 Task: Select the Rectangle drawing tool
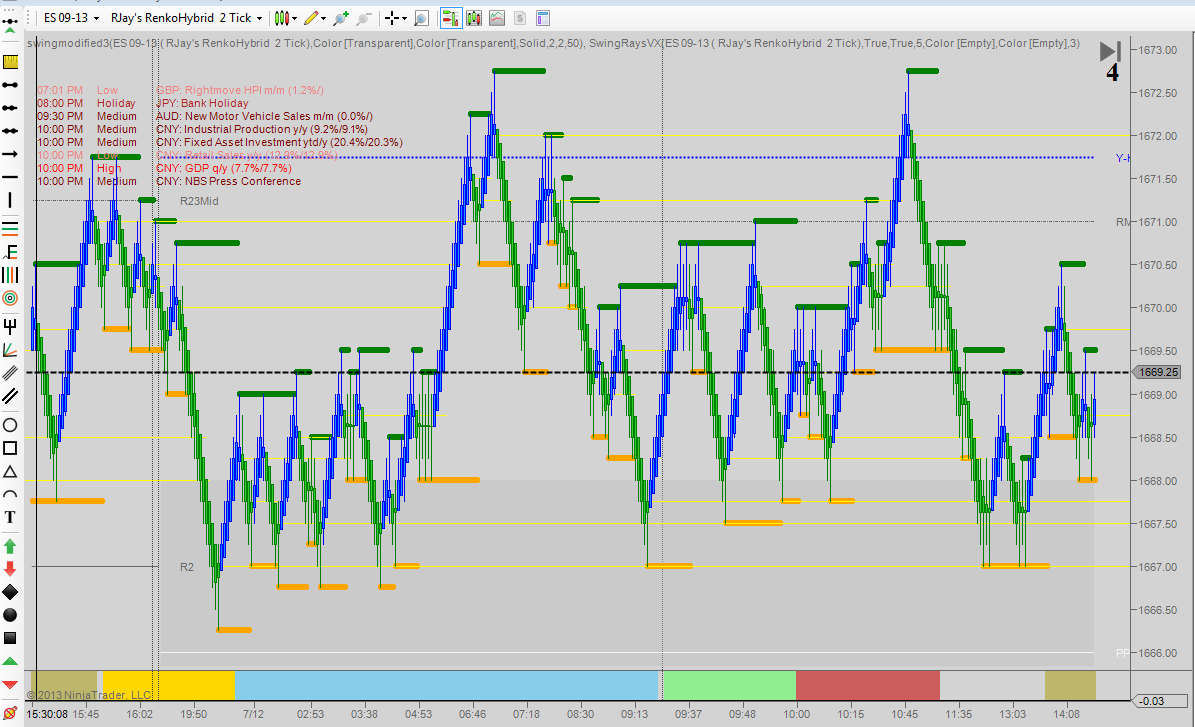point(10,448)
